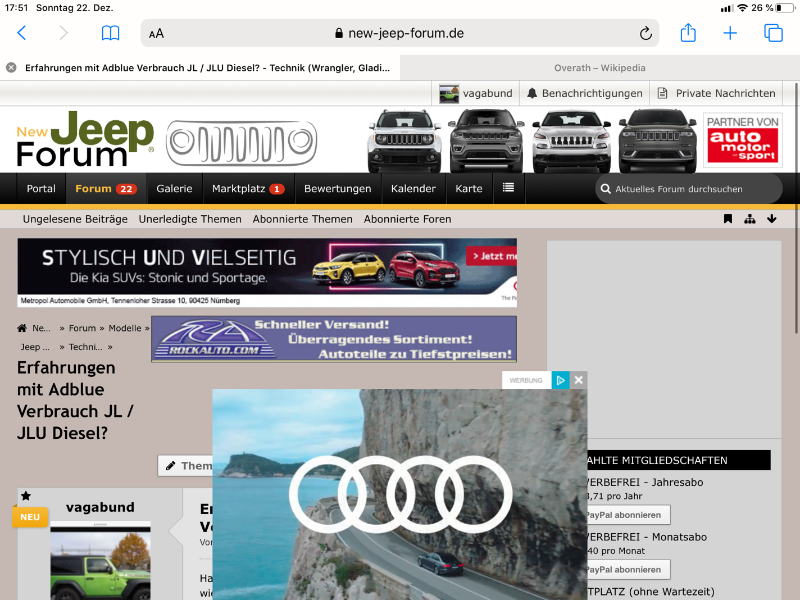
Task: Click the sitemap hierarchy icon
Action: click(x=750, y=219)
